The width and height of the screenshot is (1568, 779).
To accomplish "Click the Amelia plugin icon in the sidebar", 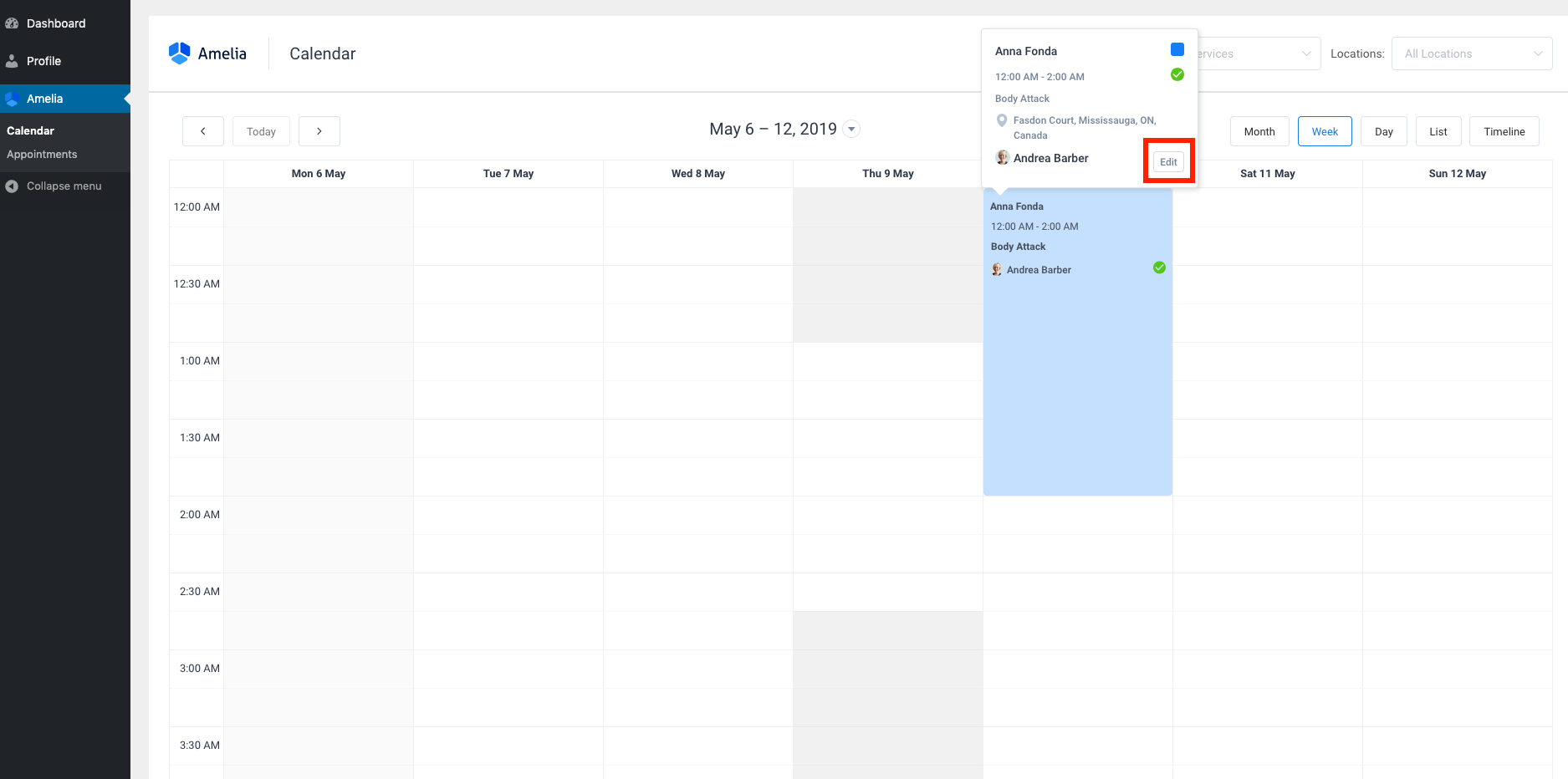I will [12, 99].
